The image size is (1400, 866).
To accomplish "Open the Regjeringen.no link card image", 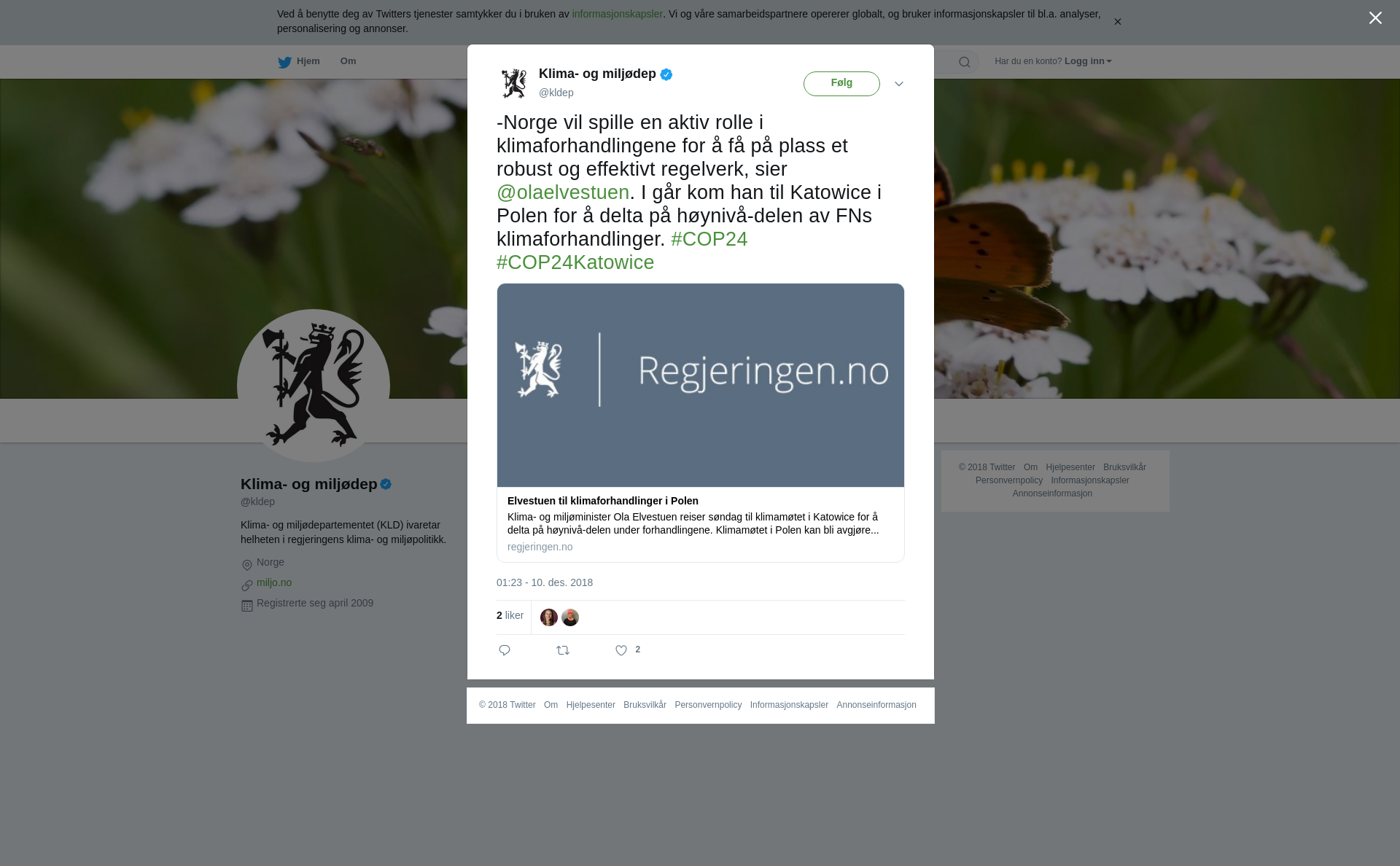I will 701,385.
